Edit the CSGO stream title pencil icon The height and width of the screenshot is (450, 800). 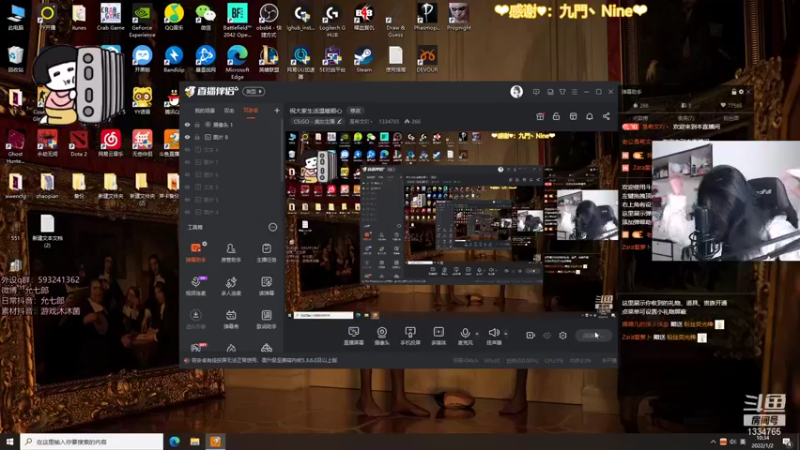339,121
